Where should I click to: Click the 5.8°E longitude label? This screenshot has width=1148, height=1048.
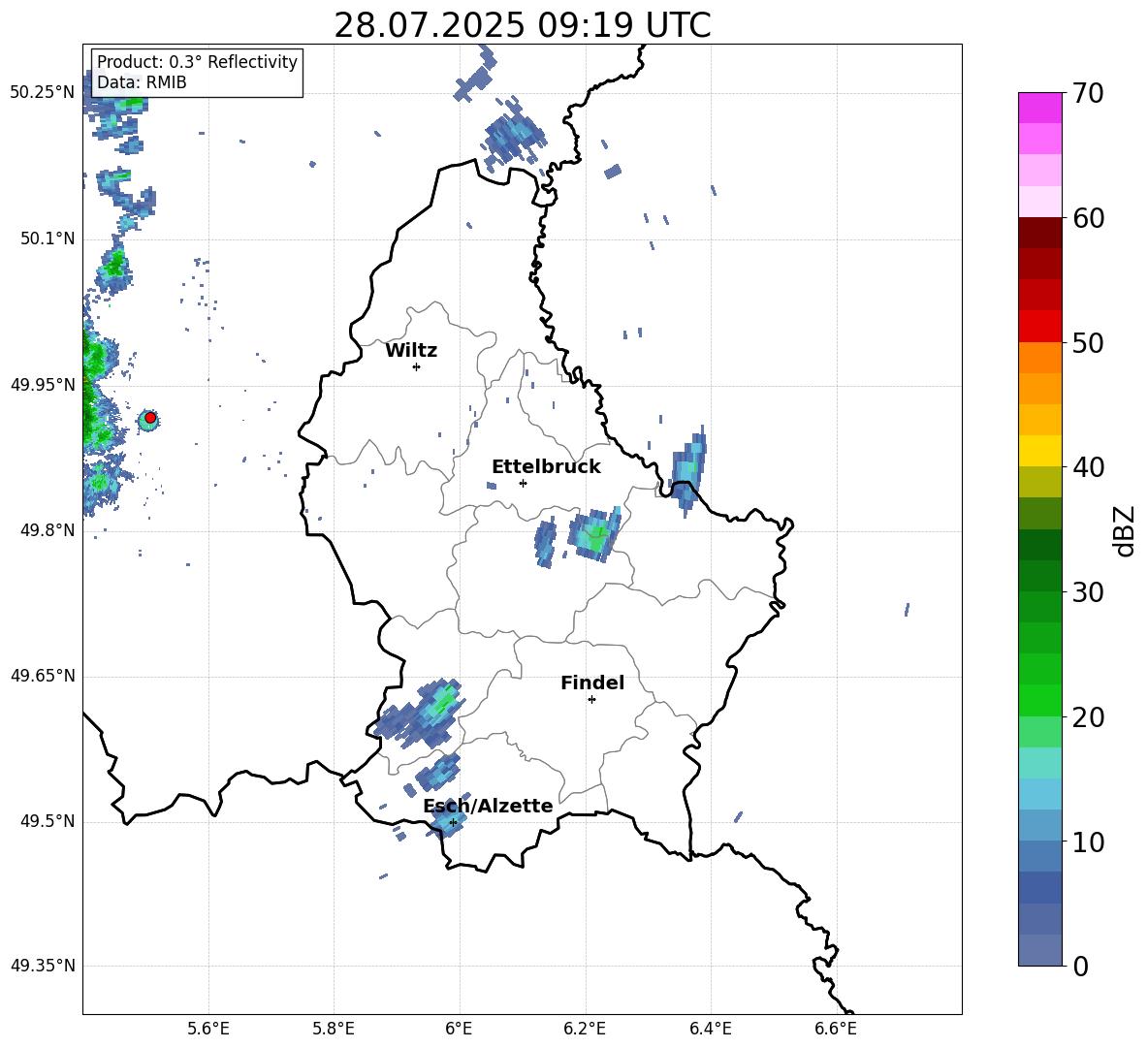(334, 1029)
